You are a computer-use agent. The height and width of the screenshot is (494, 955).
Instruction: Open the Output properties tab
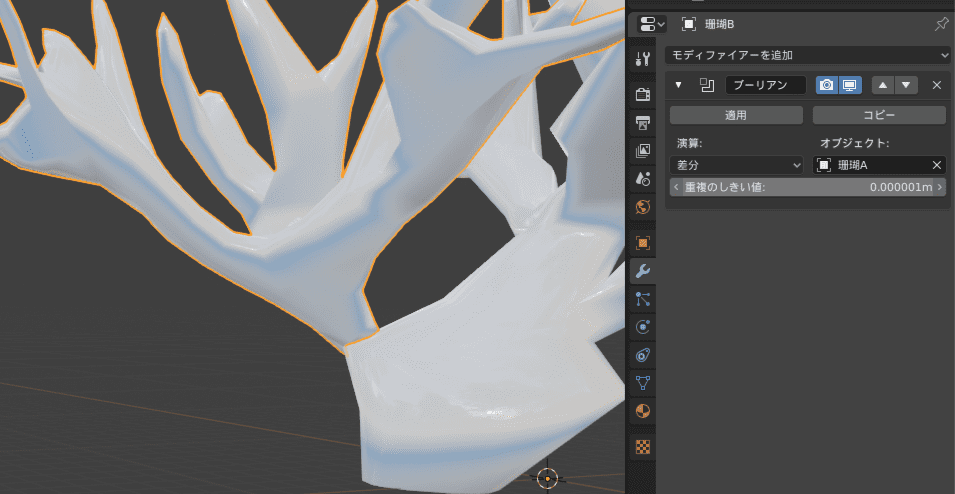click(643, 122)
